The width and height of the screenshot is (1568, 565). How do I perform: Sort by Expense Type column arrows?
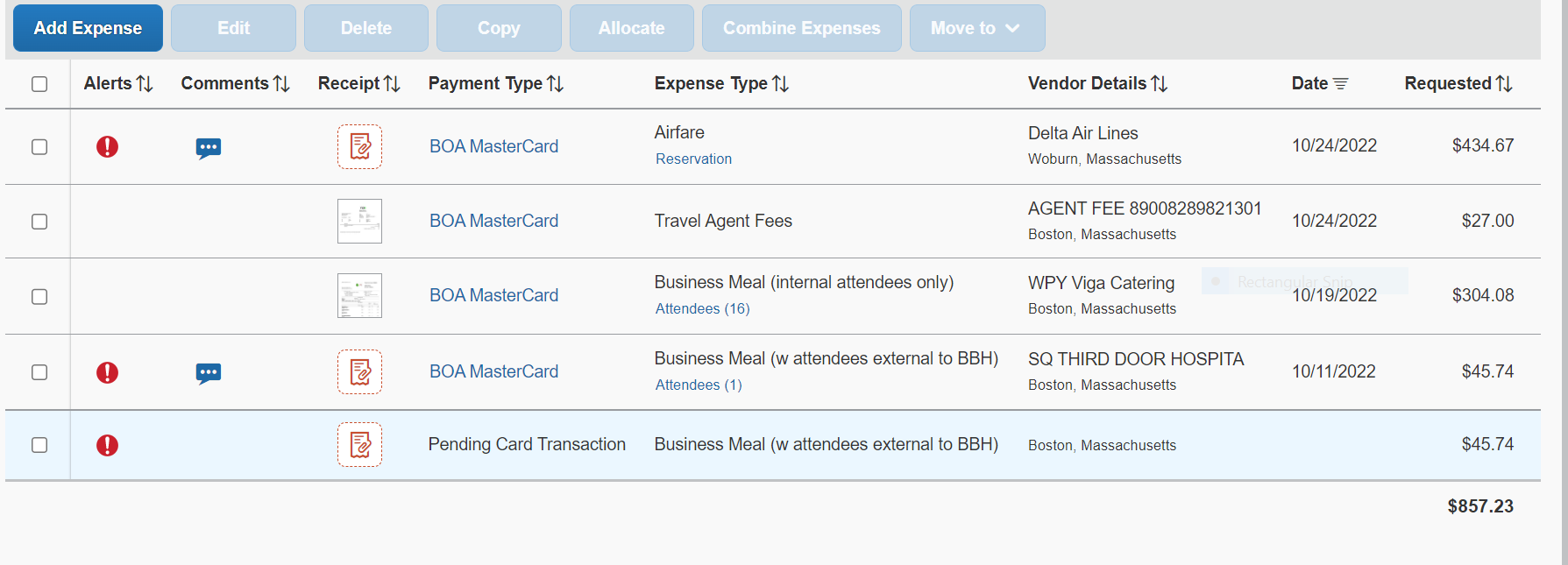780,83
